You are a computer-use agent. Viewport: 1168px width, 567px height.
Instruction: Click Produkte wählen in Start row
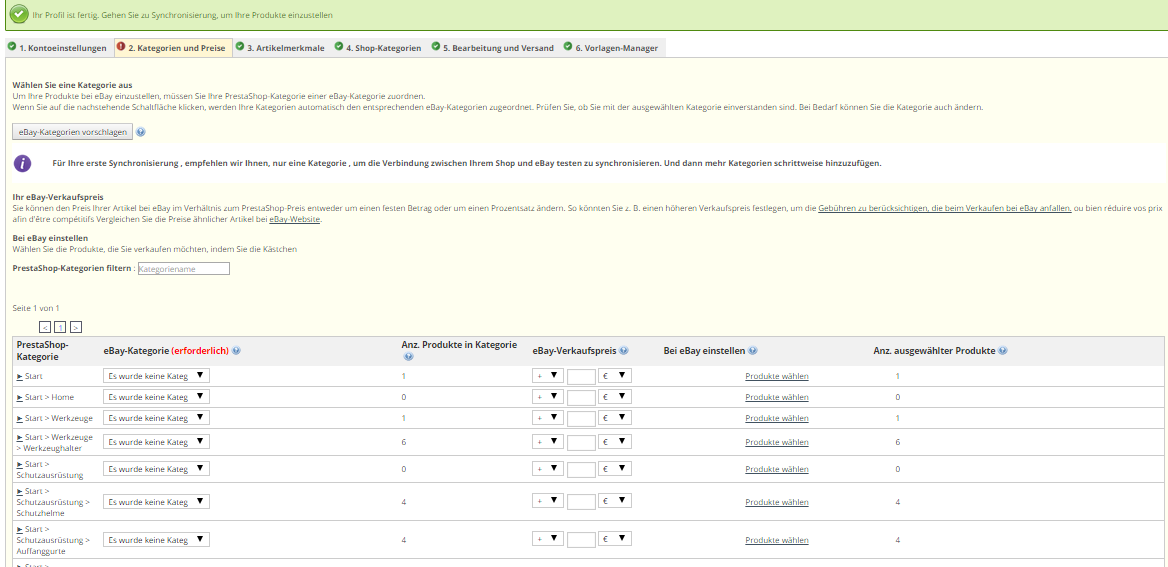(x=777, y=376)
